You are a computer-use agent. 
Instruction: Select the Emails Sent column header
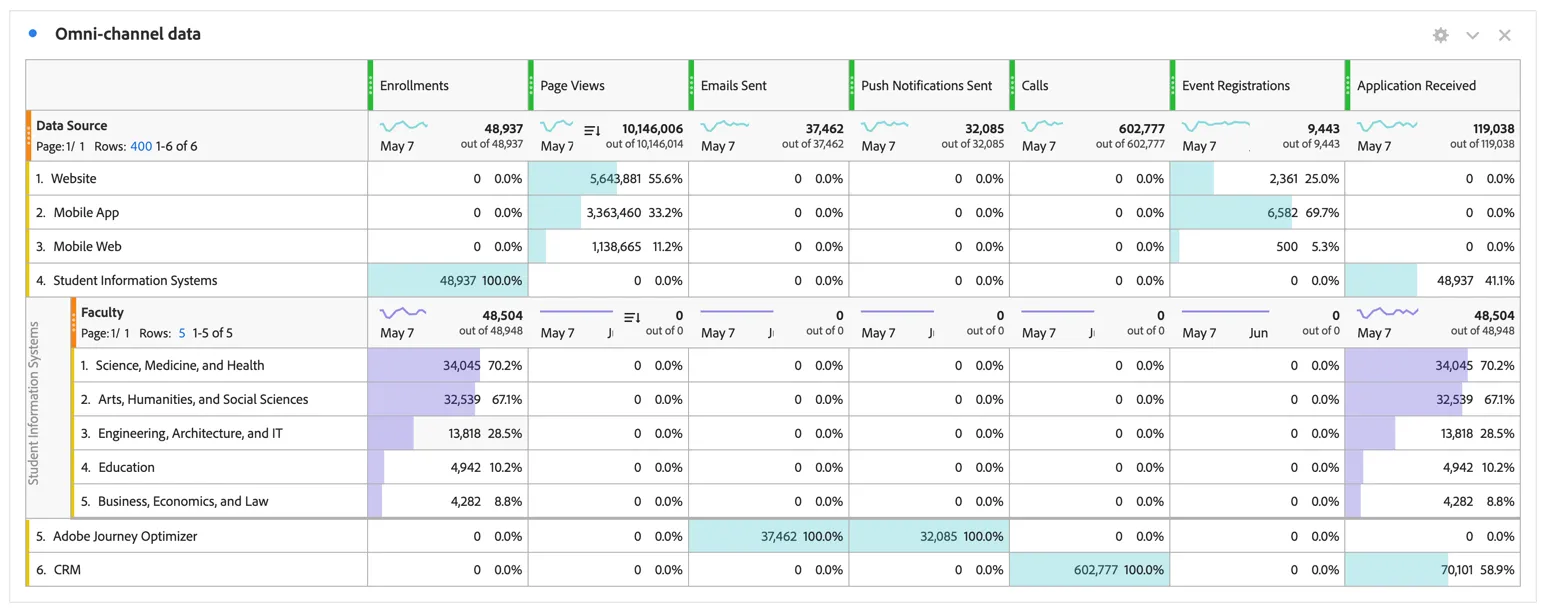click(769, 85)
